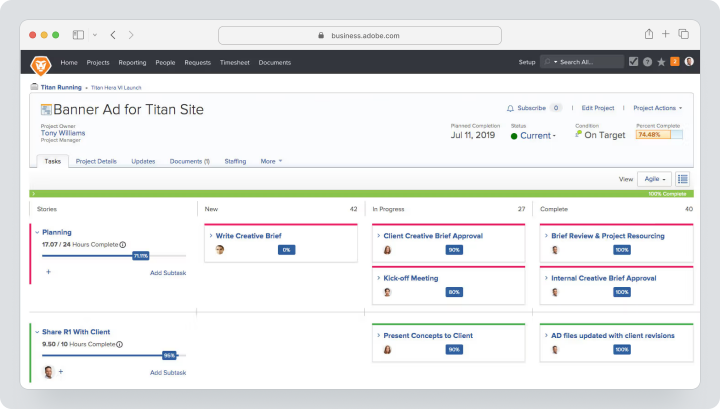
Task: Click the plus icon under Planning story
Action: click(x=48, y=272)
